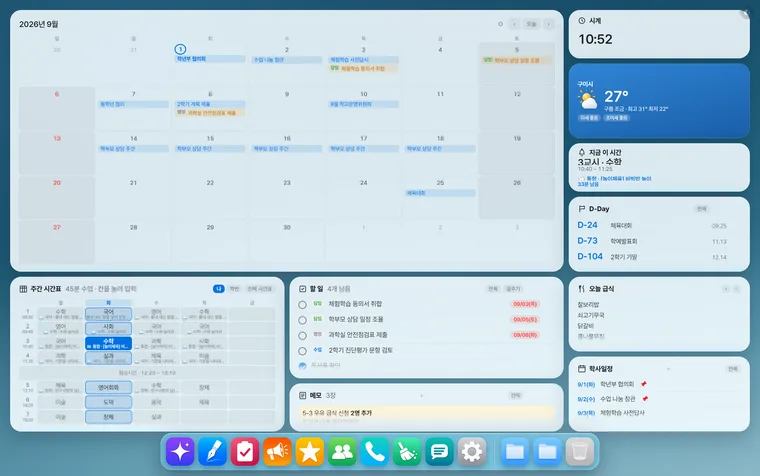Select the 전체 filter in the 할 일 widget
The width and height of the screenshot is (760, 476).
point(493,289)
